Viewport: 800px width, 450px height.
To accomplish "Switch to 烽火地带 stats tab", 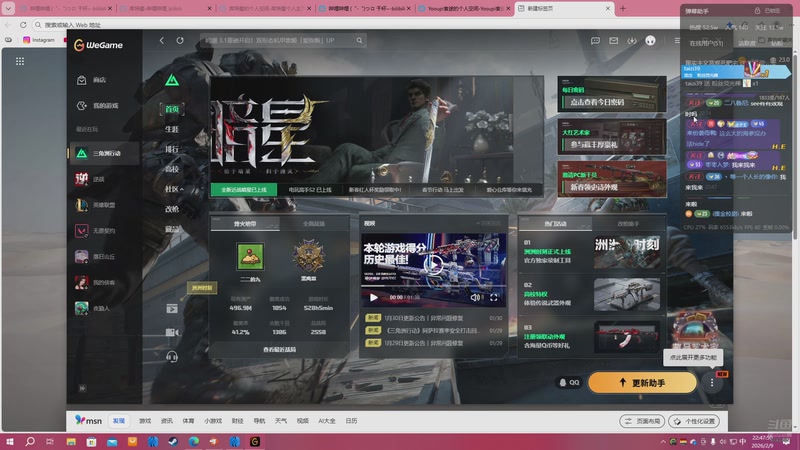I will click(245, 224).
